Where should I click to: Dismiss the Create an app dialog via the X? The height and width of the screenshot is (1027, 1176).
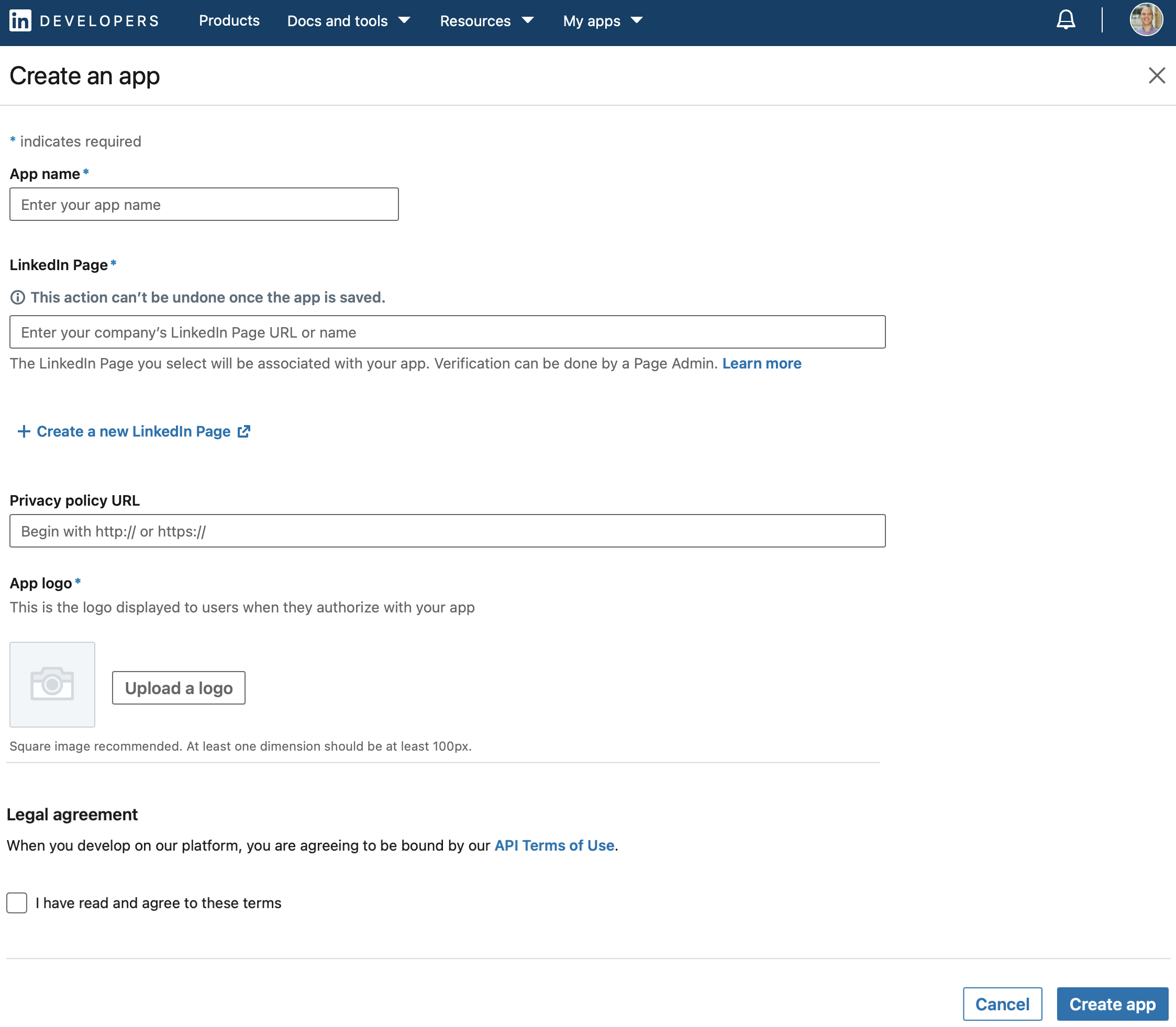point(1156,75)
